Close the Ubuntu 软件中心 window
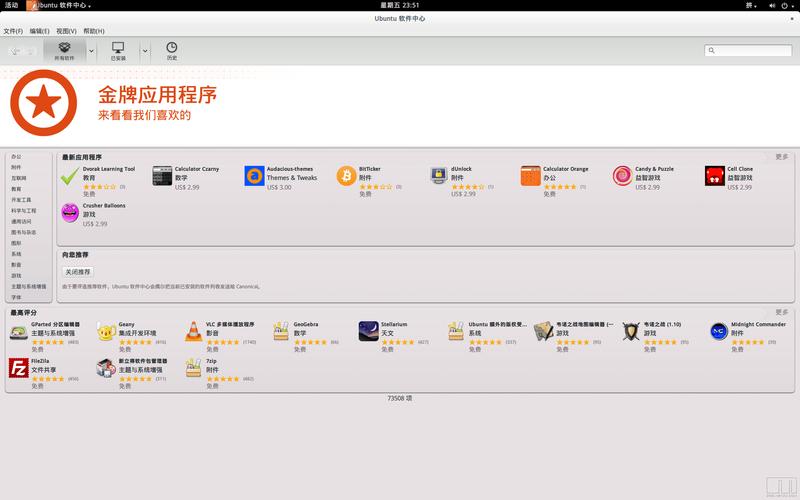This screenshot has height=500, width=800. tap(792, 18)
